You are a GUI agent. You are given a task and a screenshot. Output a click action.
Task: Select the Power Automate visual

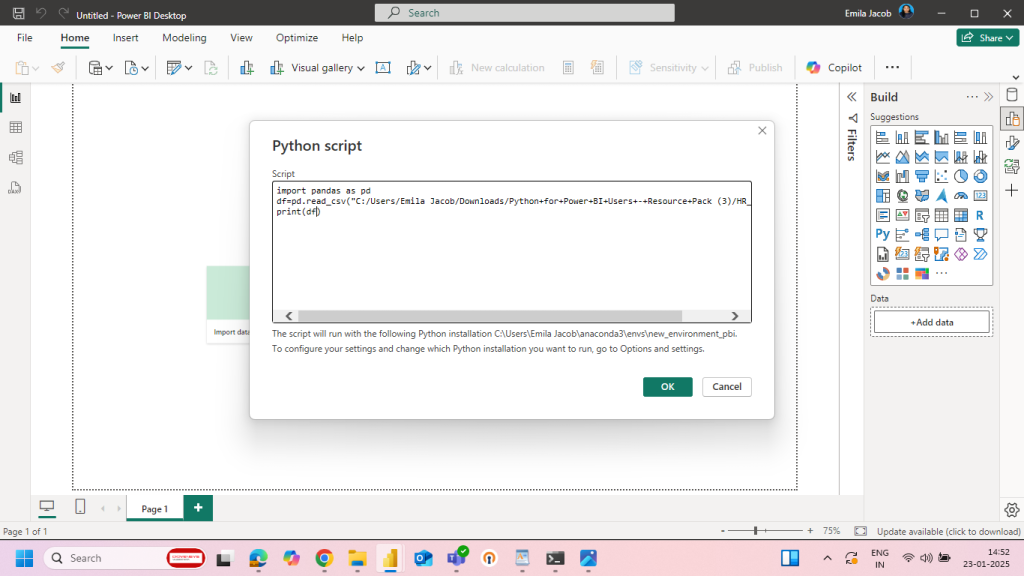tap(980, 254)
